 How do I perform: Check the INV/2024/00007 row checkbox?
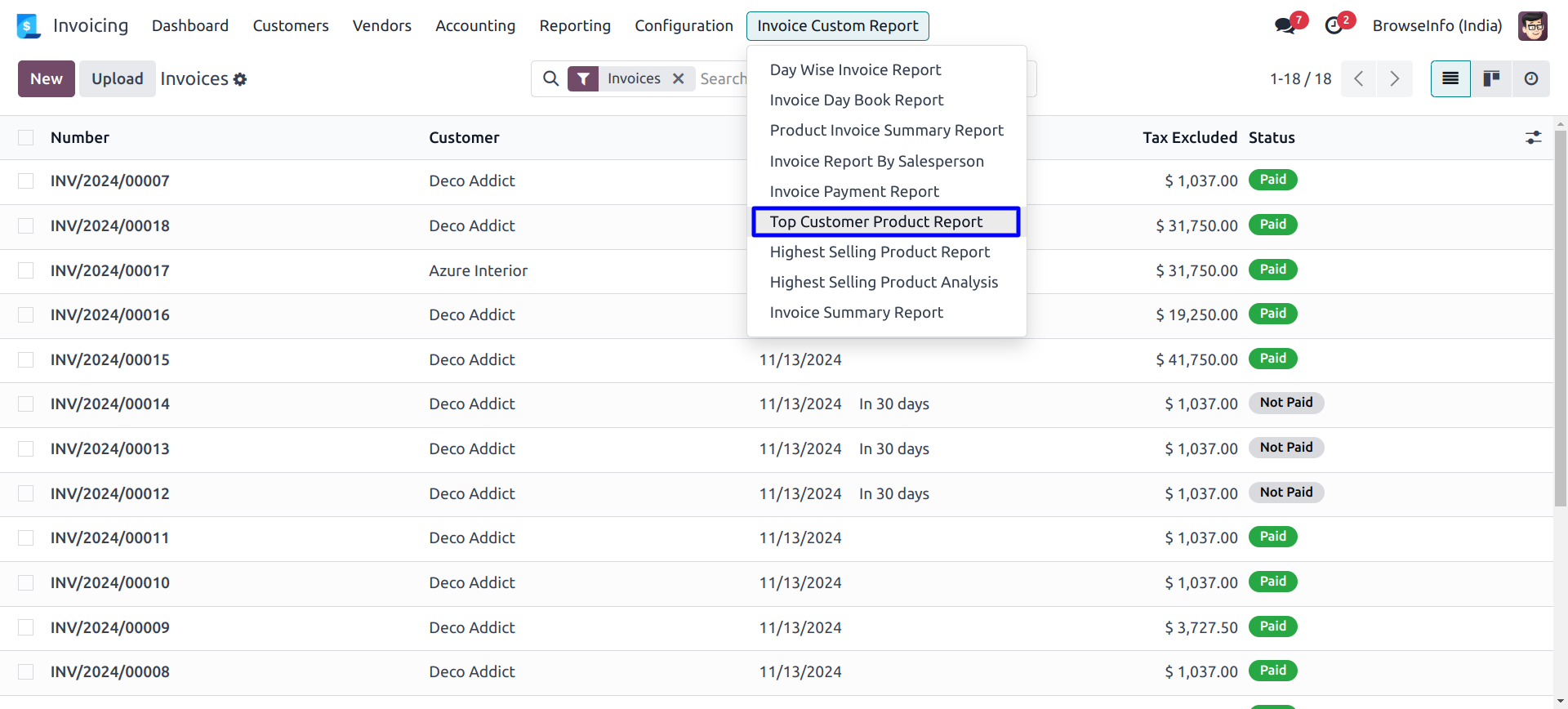coord(26,181)
